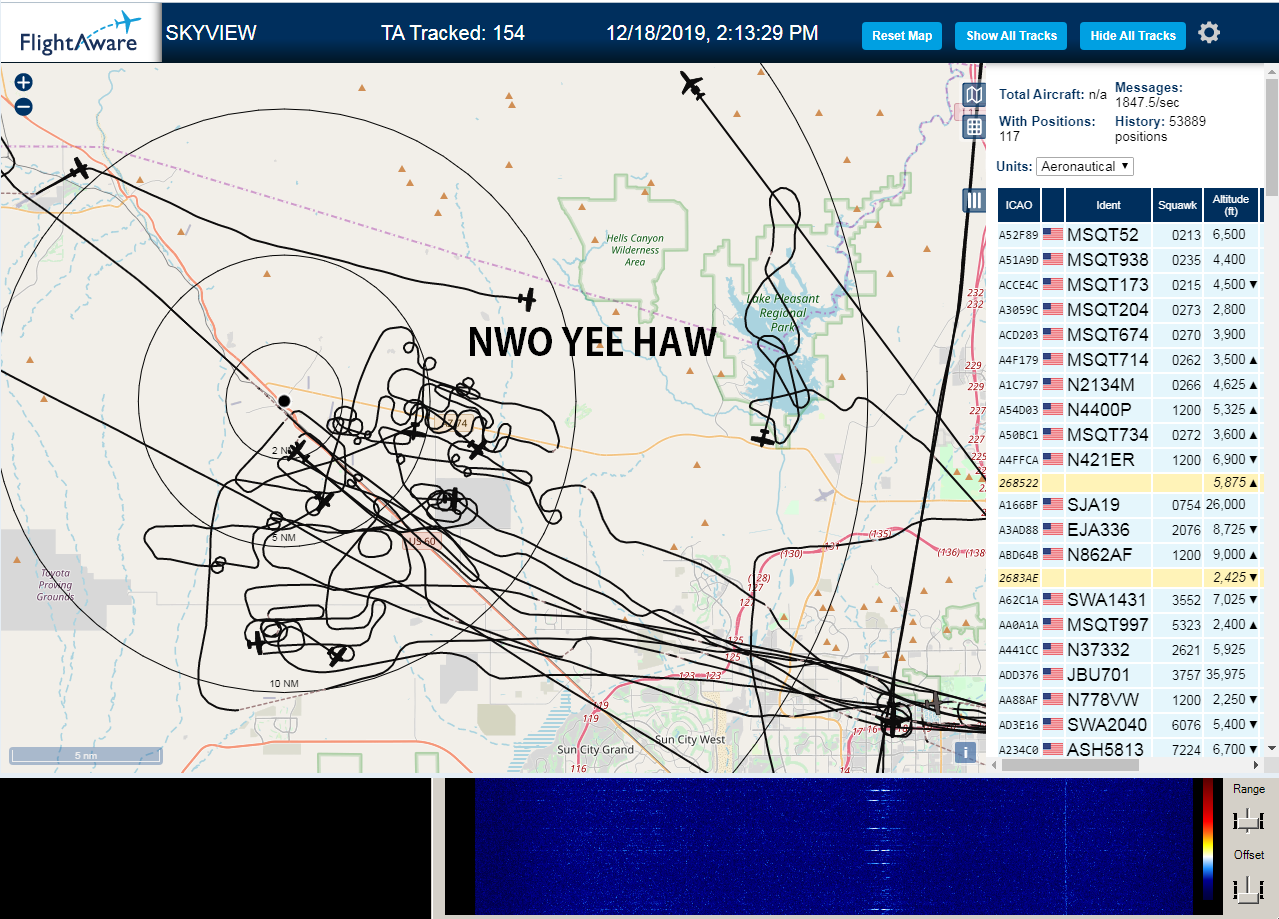
Task: Select MSQT938 aircraft row
Action: pos(1130,259)
